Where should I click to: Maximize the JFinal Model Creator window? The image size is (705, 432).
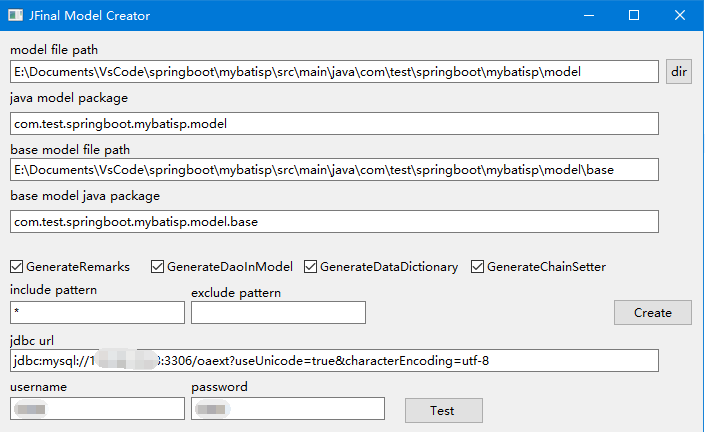[x=634, y=15]
